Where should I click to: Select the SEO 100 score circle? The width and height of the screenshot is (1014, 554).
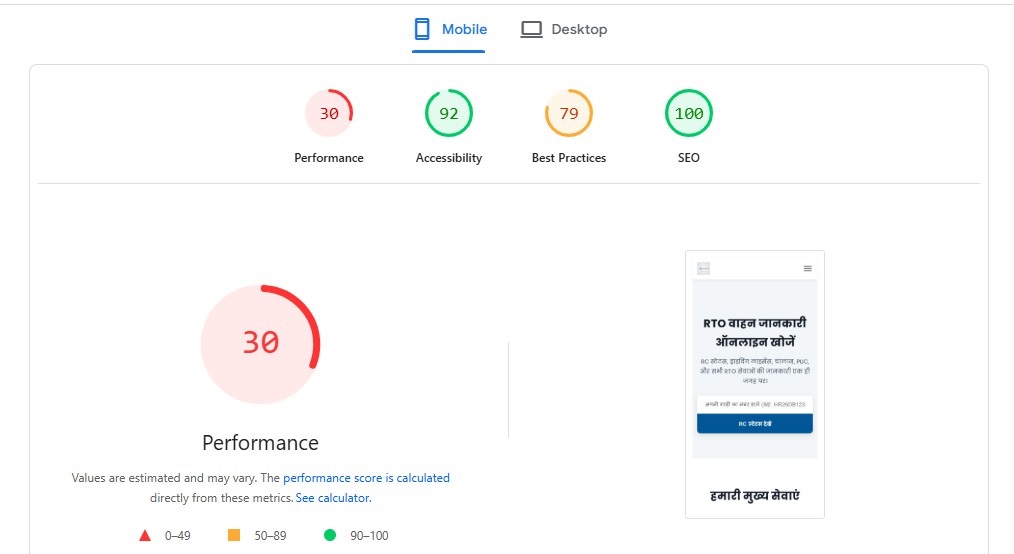(689, 114)
